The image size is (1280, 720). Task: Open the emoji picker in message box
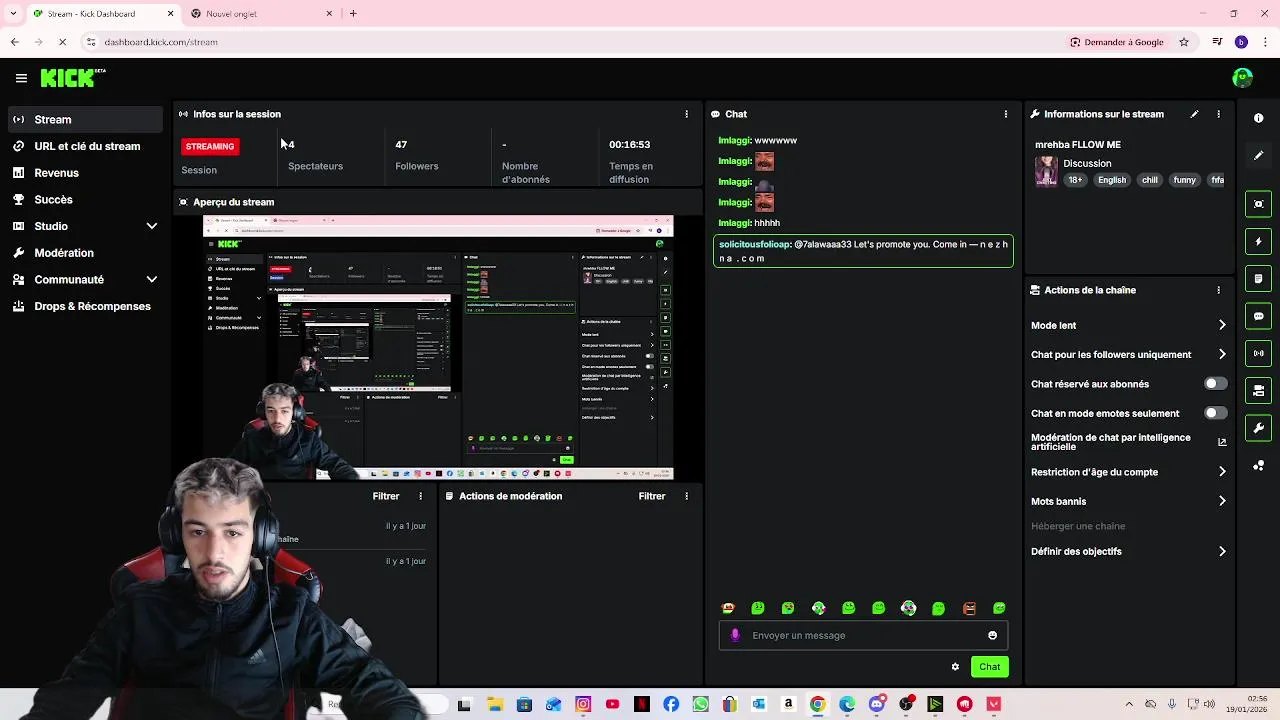coord(992,635)
